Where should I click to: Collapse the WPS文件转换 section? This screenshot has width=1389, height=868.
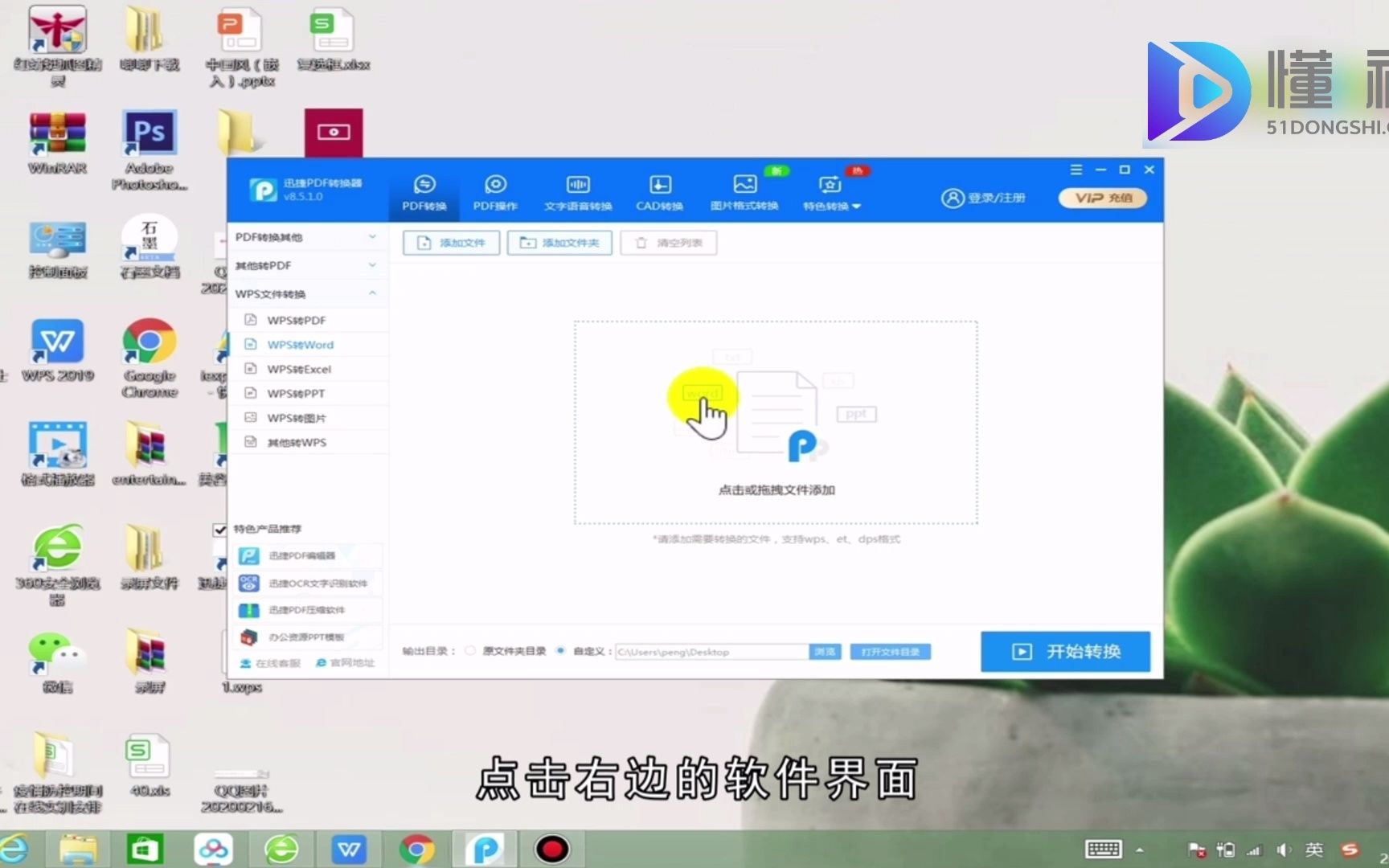point(305,293)
